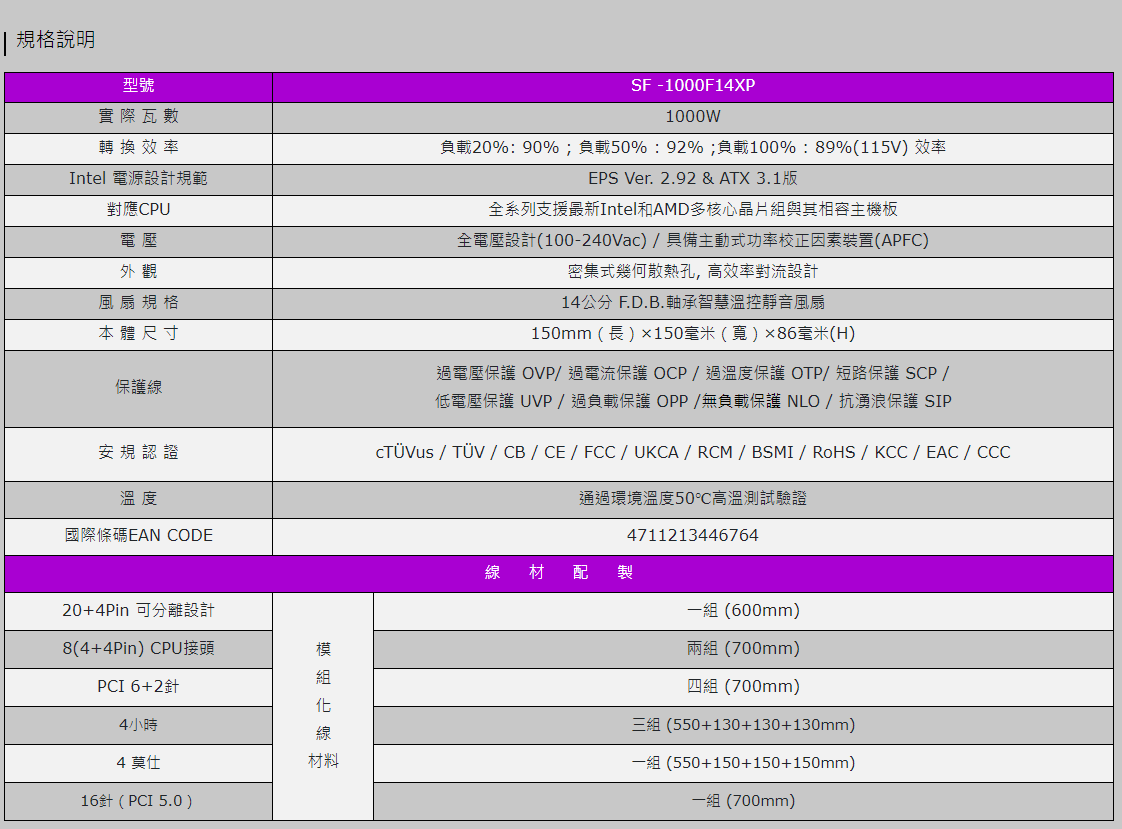The image size is (1122, 829).
Task: Click the 線材配製 purple header bar
Action: point(559,573)
